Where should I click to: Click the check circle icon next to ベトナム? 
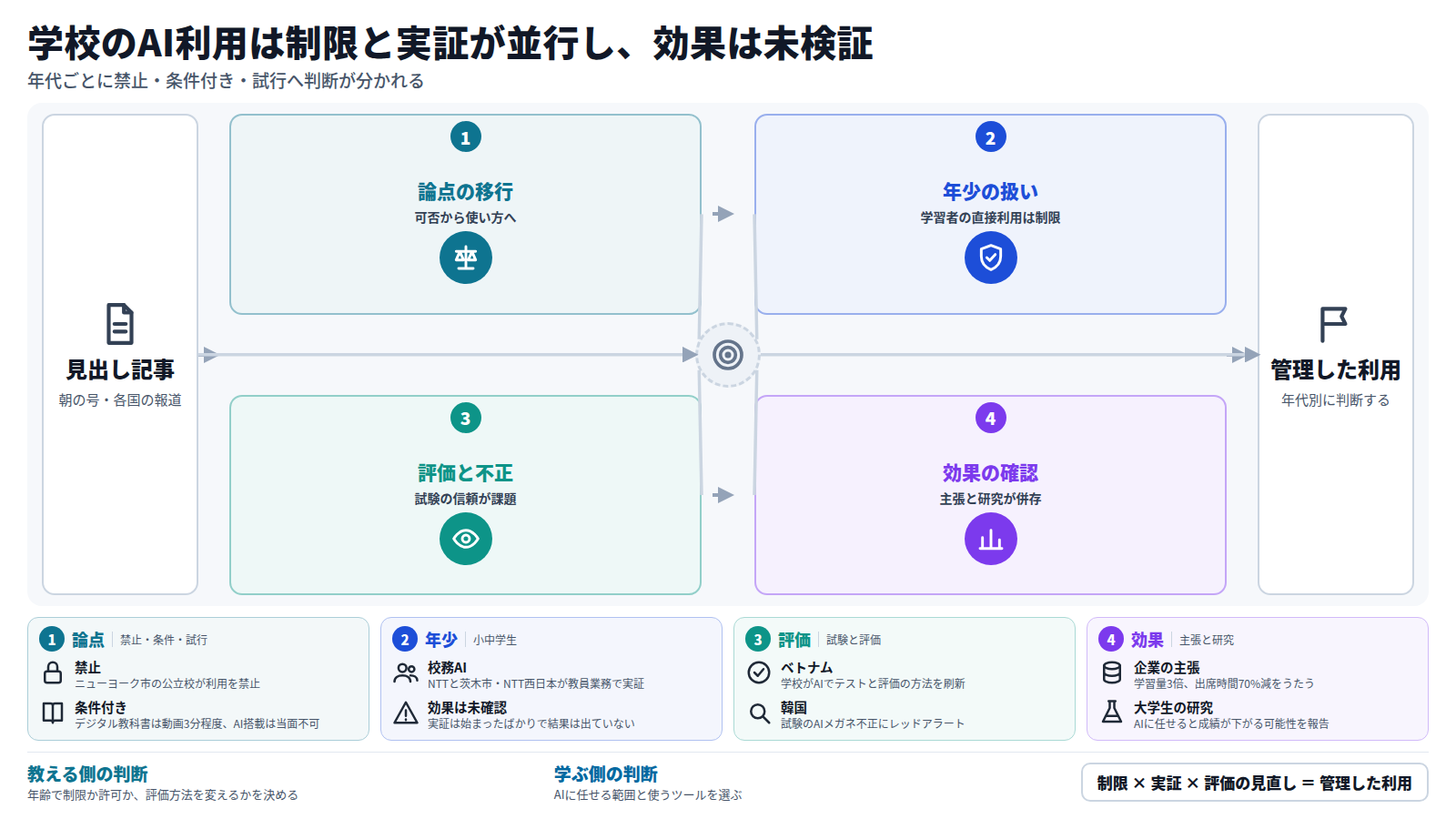point(759,672)
